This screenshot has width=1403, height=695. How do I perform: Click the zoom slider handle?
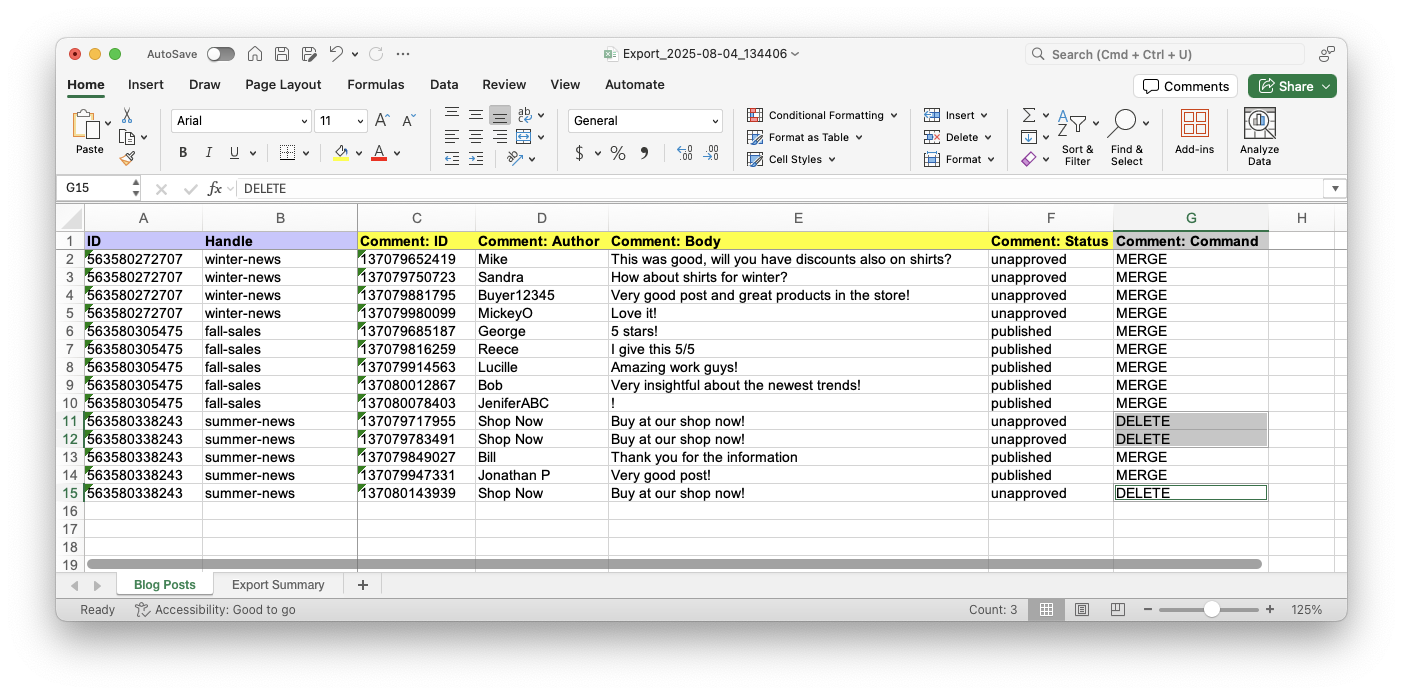click(x=1211, y=609)
